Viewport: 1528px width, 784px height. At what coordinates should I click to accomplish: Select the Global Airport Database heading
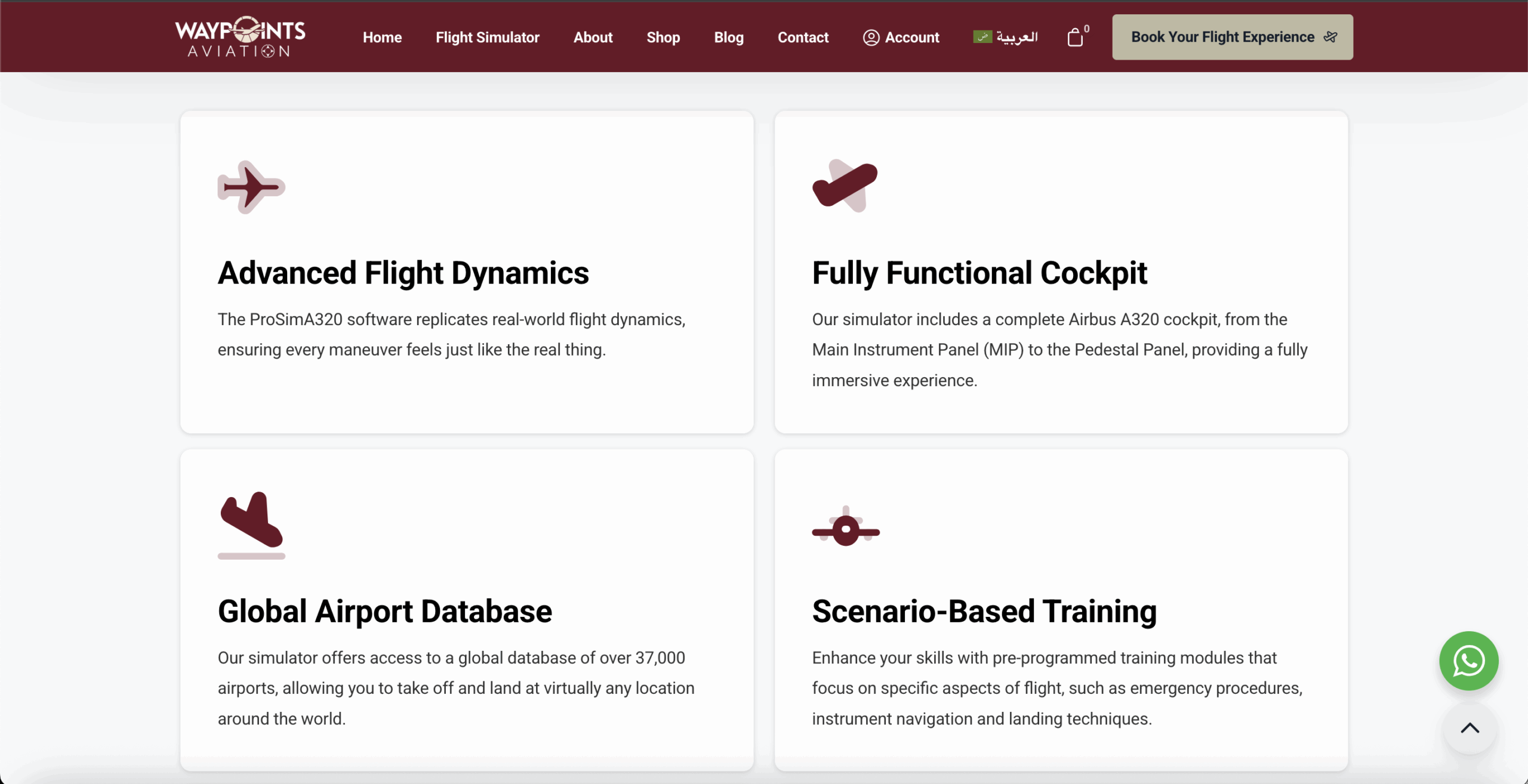[x=385, y=612]
